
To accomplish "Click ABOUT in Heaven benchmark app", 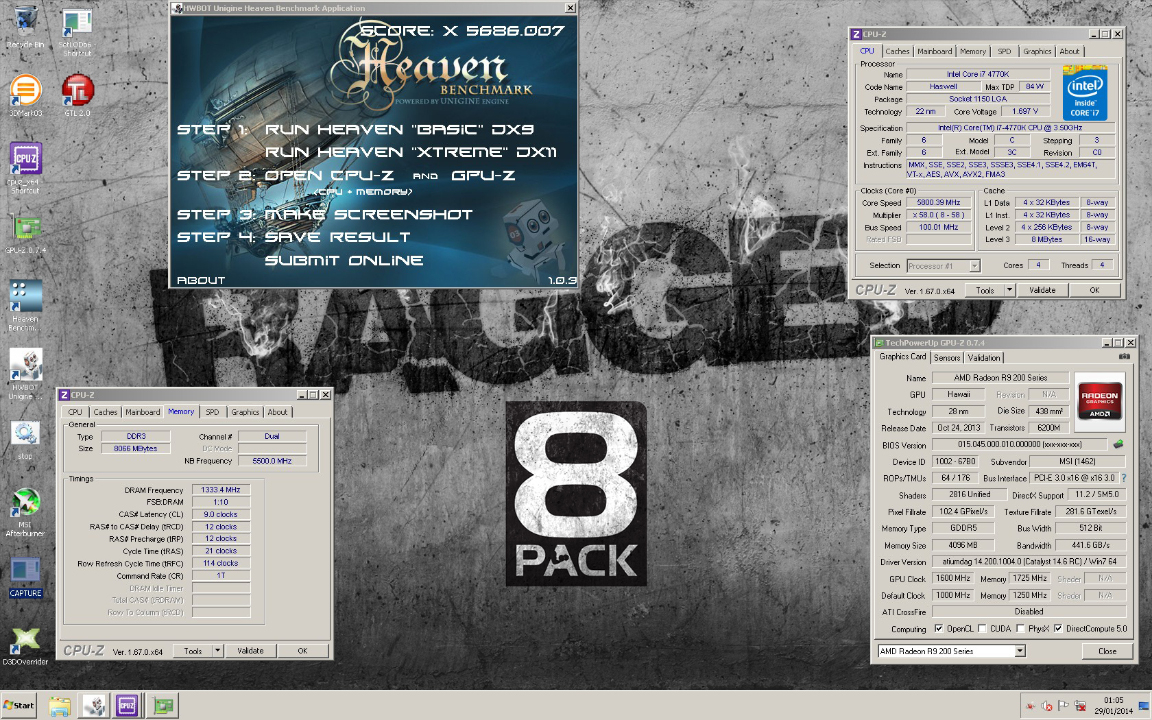I will click(x=201, y=280).
